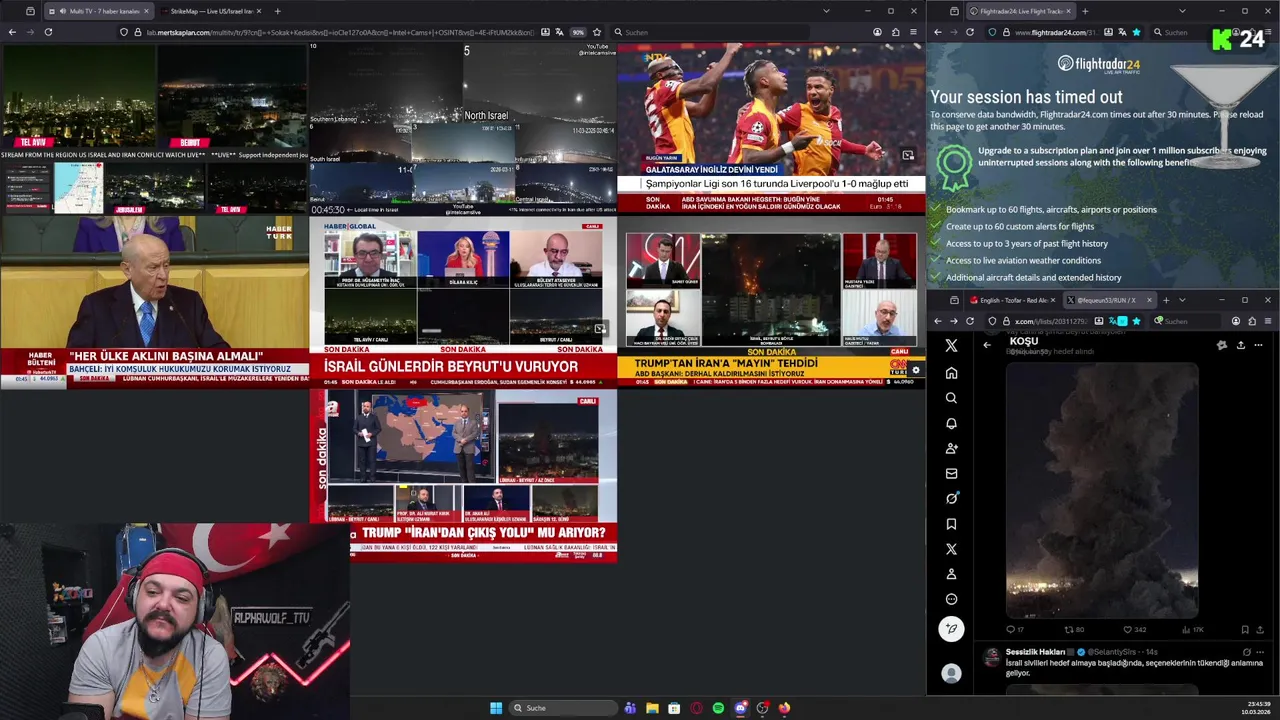Open Sessizlik Hakları profile name
Viewport: 1280px width, 720px height.
[x=1035, y=652]
